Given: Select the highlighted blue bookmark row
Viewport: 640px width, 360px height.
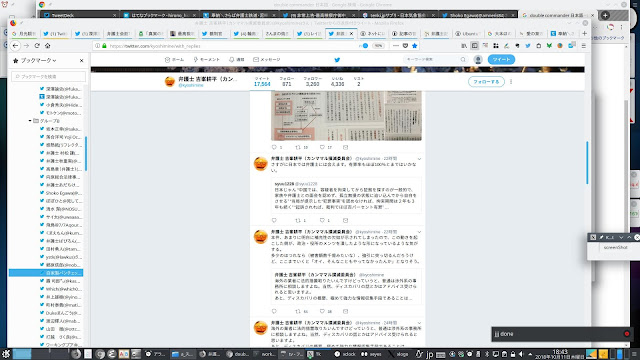Looking at the screenshot, I should tap(46, 273).
